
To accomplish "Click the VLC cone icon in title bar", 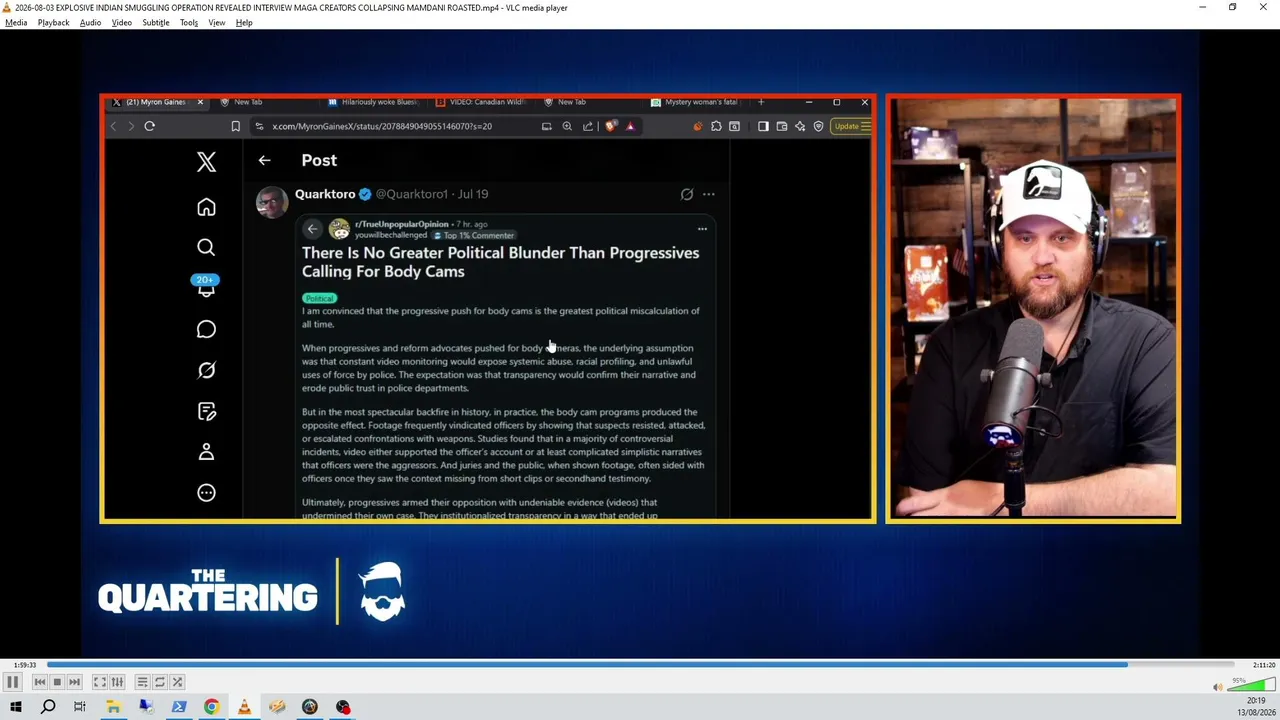I will tap(7, 7).
